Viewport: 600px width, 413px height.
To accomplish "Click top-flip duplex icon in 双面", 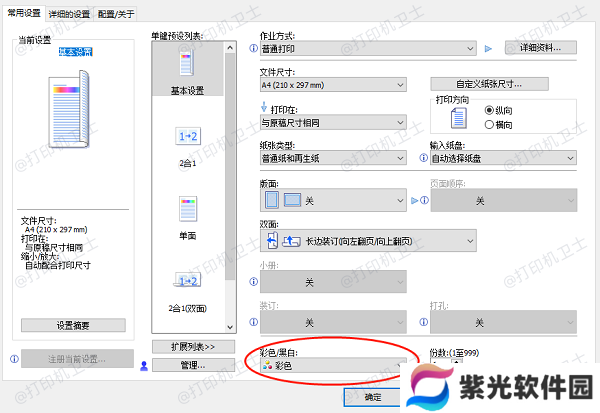I will click(x=291, y=241).
